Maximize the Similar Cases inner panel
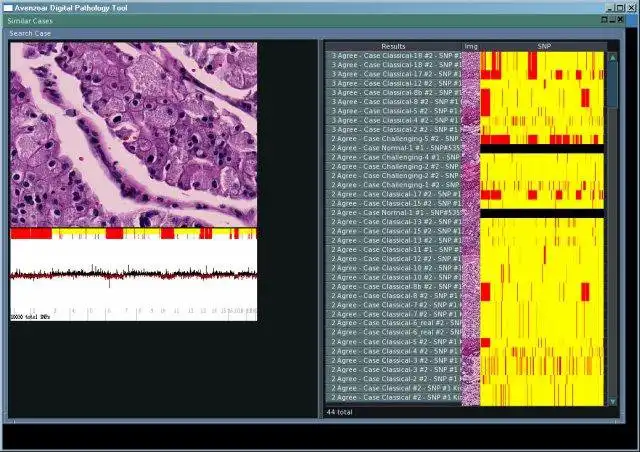 tap(605, 19)
